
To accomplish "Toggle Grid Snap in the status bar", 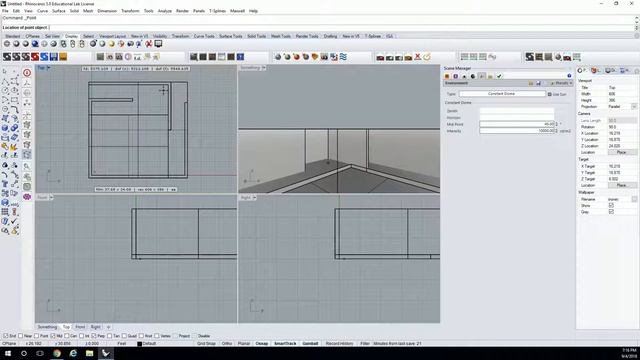I will pos(206,344).
